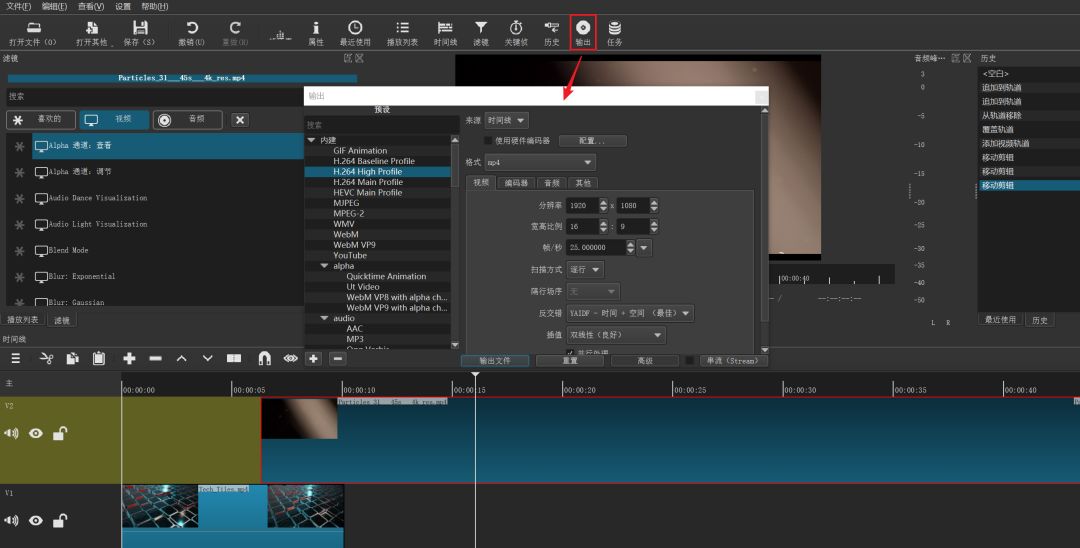Open the 文件 menu in menu bar
This screenshot has height=548, width=1080.
pyautogui.click(x=18, y=6)
